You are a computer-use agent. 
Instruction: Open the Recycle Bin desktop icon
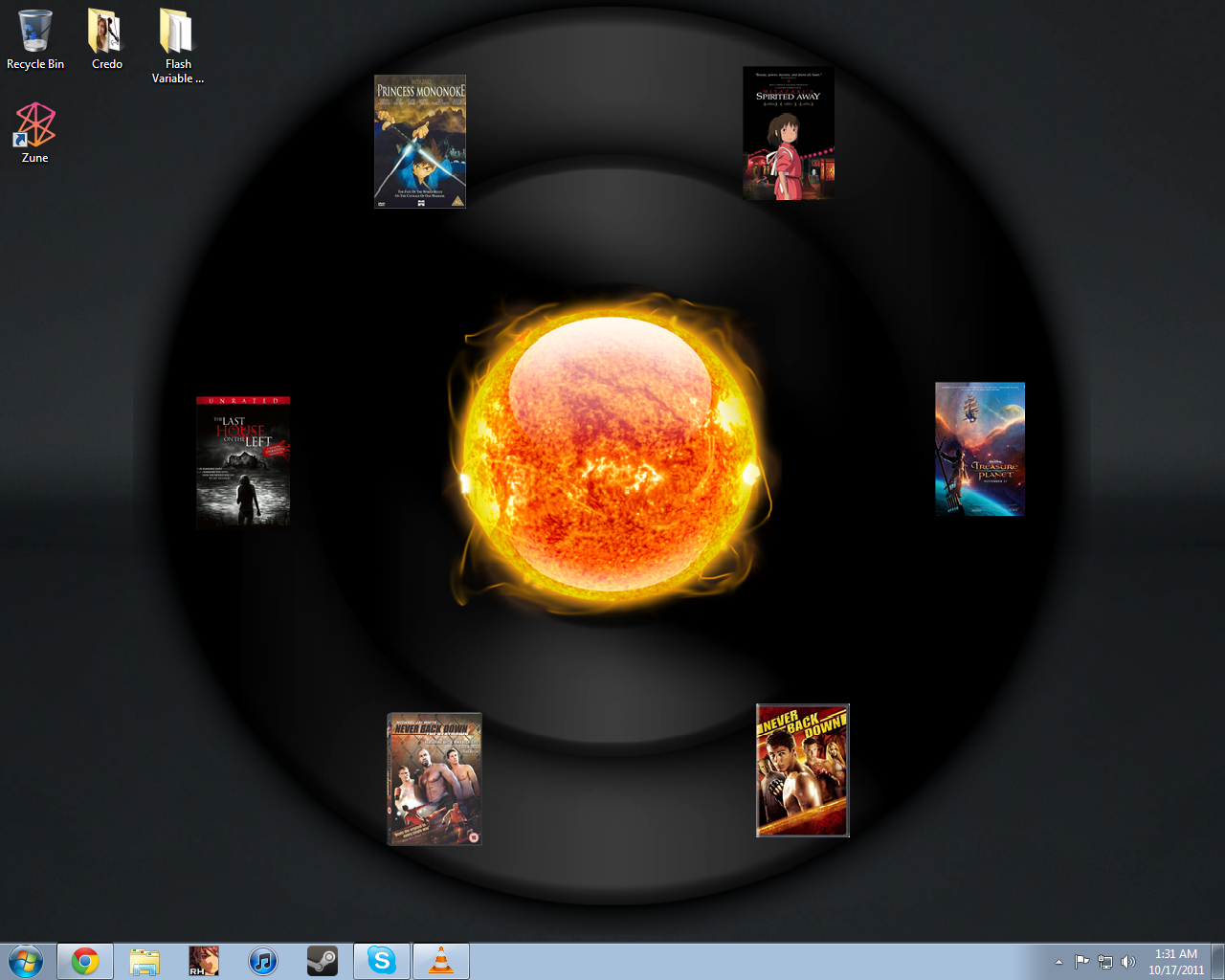(x=35, y=40)
